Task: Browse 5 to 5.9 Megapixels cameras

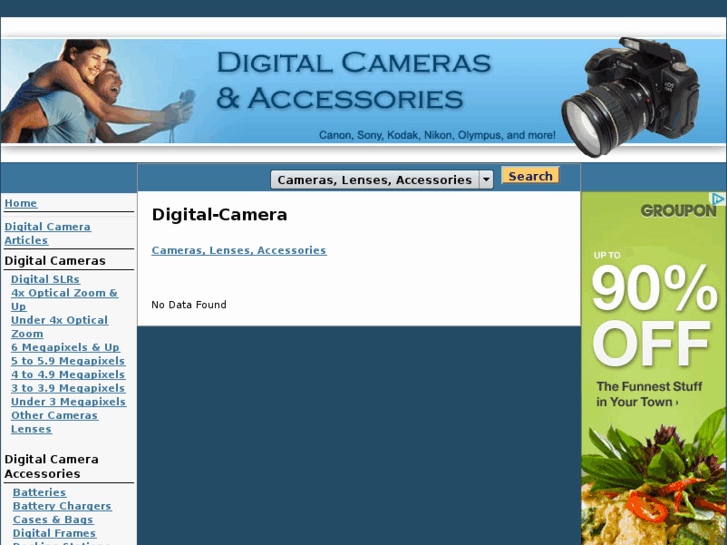Action: click(68, 361)
